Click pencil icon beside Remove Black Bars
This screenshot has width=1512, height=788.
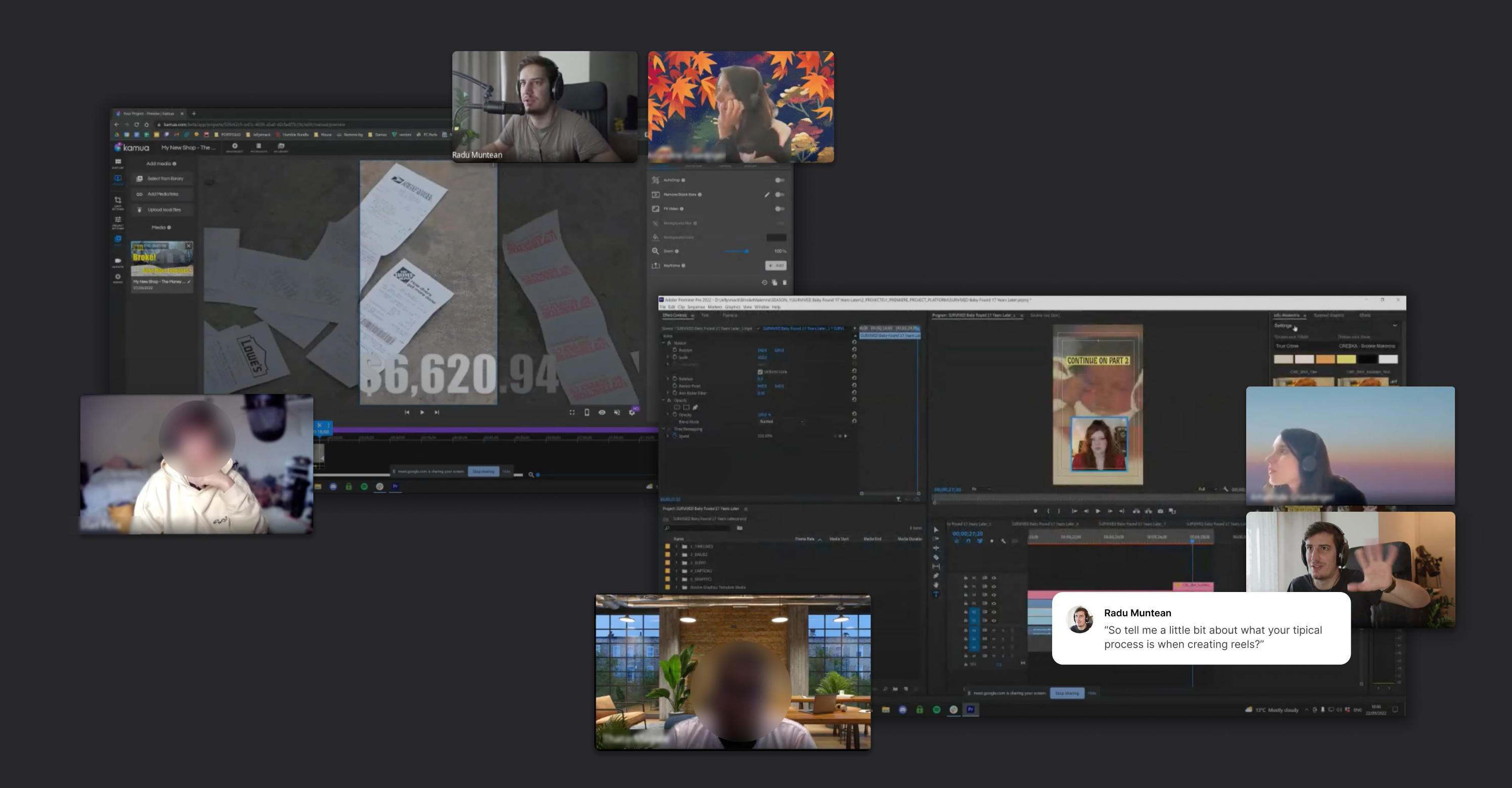(x=767, y=195)
